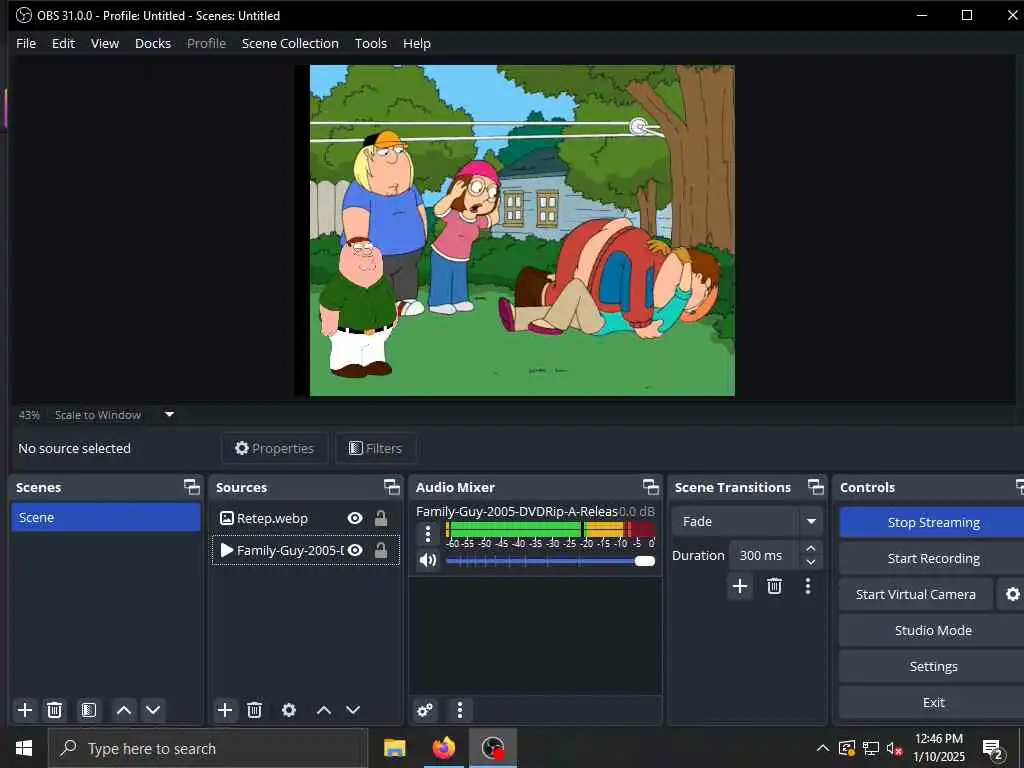Image resolution: width=1024 pixels, height=768 pixels.
Task: Select Retep.webp source row
Action: pos(306,519)
